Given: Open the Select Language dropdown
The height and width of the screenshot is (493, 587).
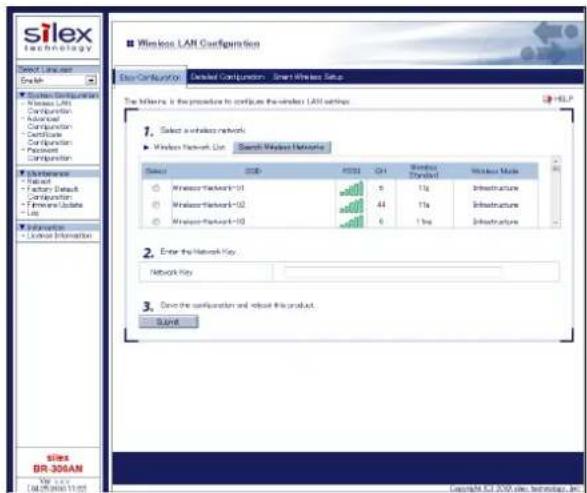Looking at the screenshot, I should 58,80.
